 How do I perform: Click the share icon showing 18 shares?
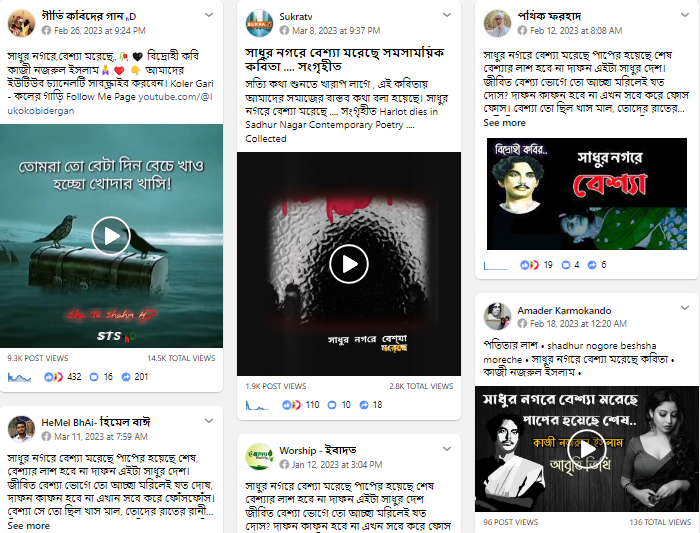tap(364, 405)
